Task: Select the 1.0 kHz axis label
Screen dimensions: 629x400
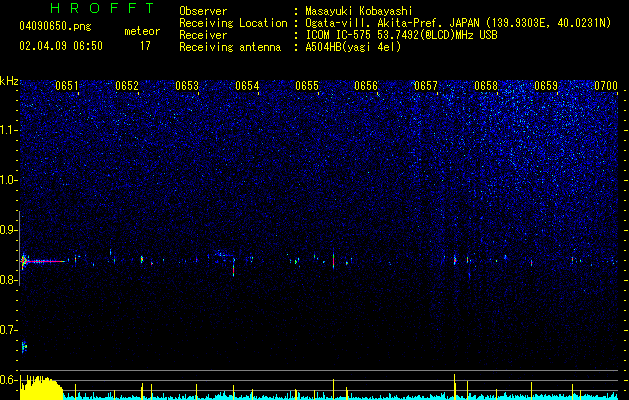Action: tap(8, 180)
